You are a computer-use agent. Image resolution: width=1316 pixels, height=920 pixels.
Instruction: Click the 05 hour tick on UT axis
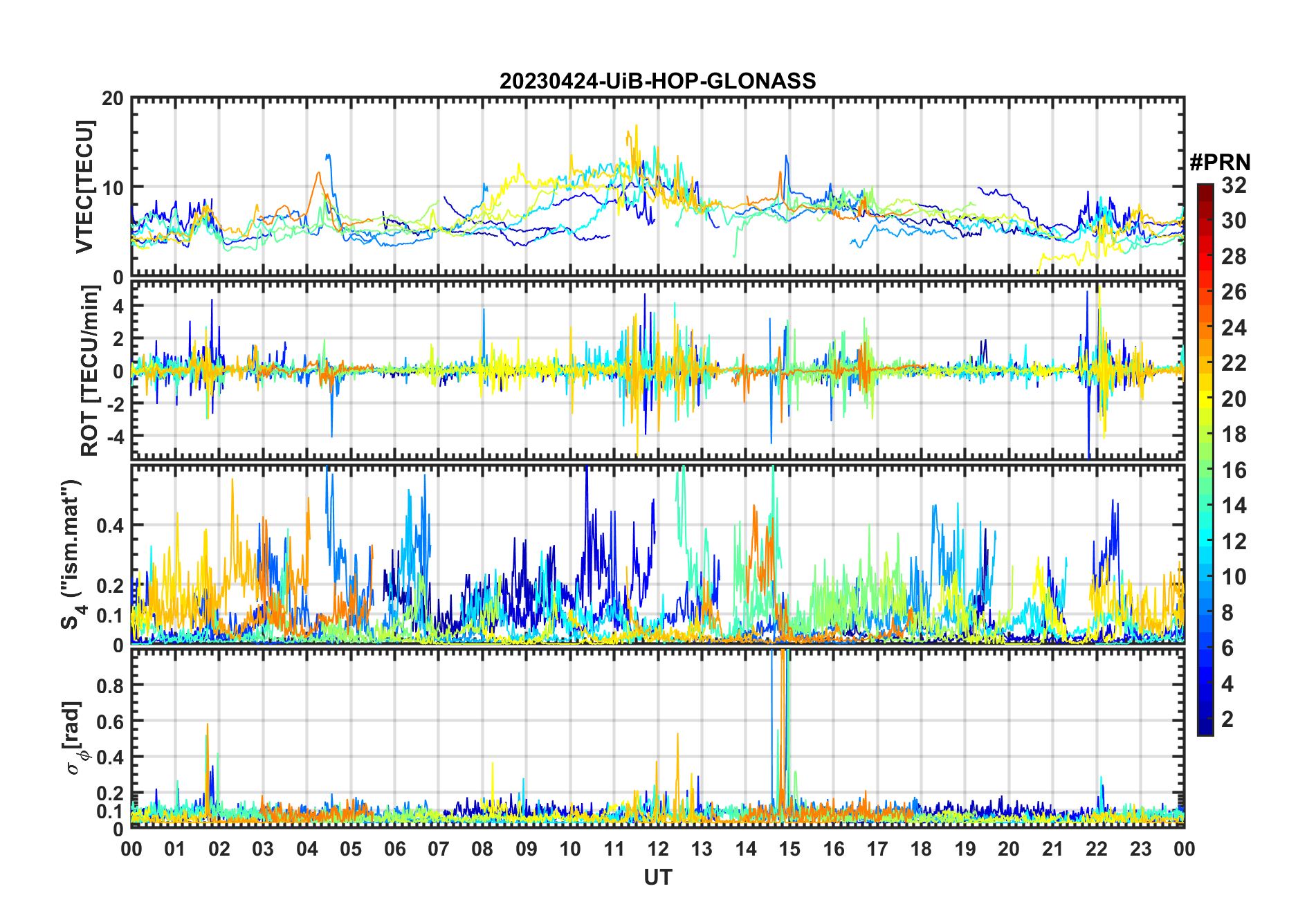tap(351, 849)
